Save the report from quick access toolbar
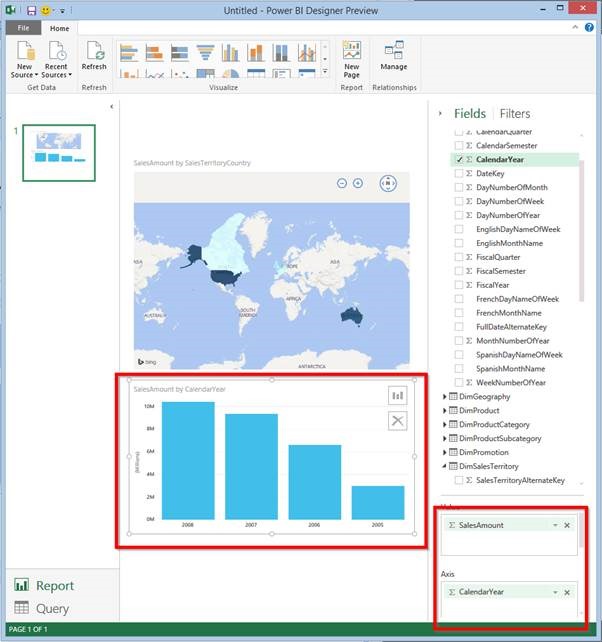The image size is (602, 642). pyautogui.click(x=32, y=11)
